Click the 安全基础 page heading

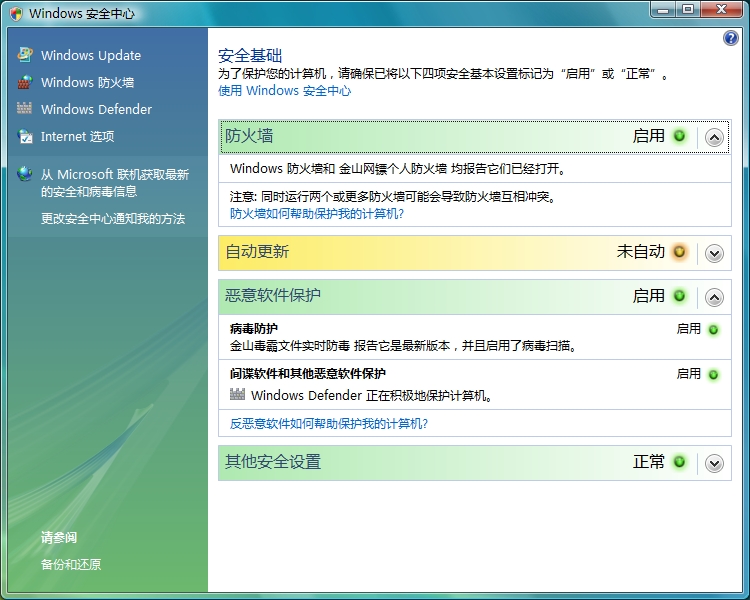(250, 56)
